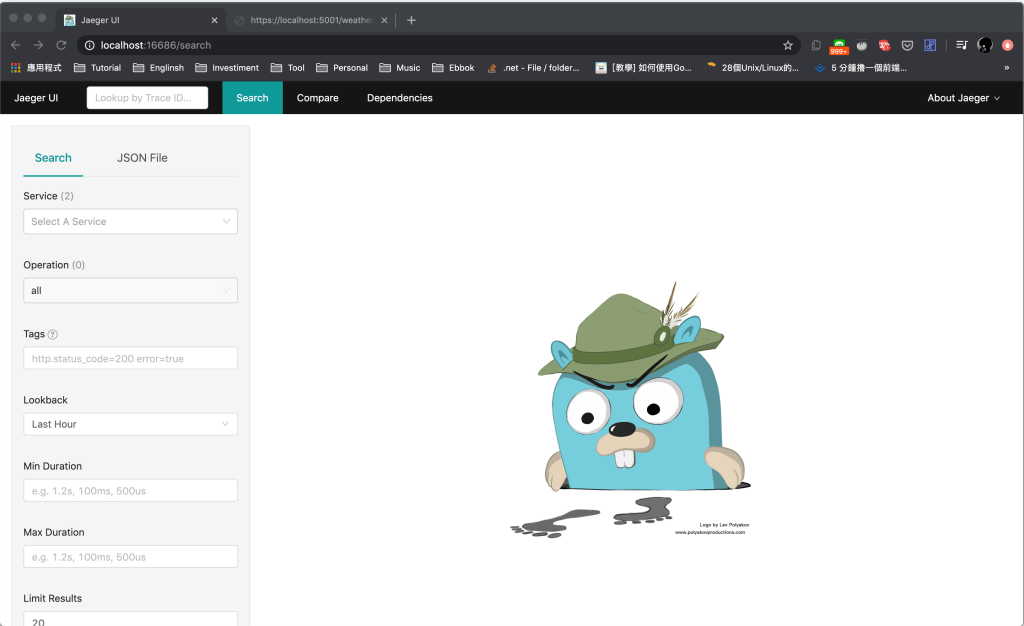
Task: Open the 應用程式 apps bookmark label
Action: [44, 68]
